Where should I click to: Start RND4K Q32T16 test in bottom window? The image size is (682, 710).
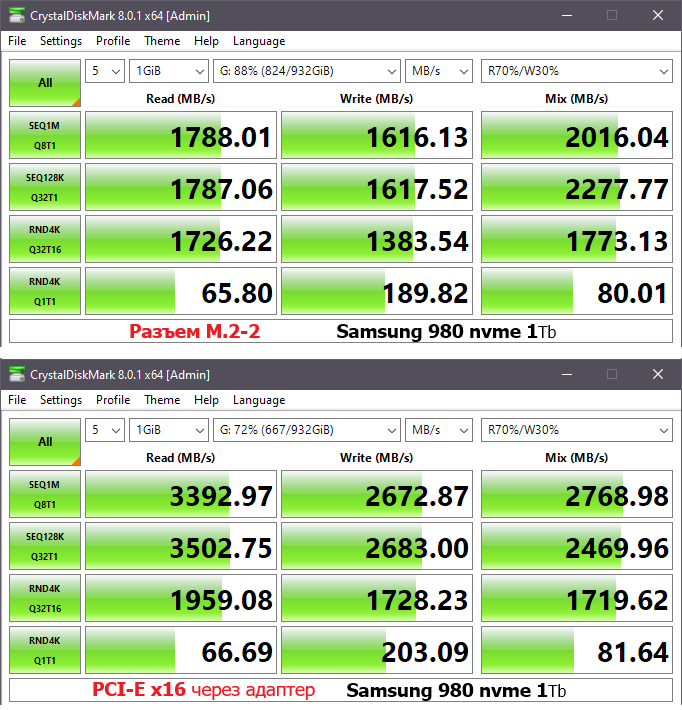(45, 598)
